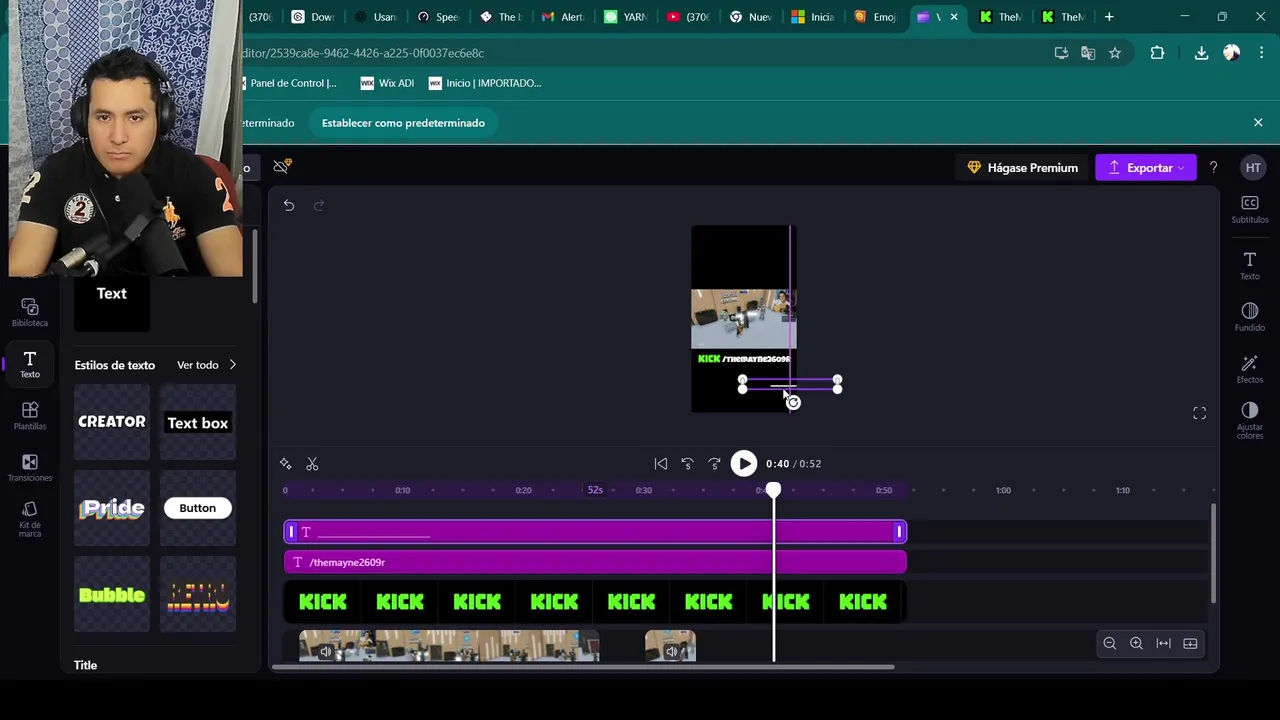1280x720 pixels.
Task: Select the scissors split tool
Action: point(312,464)
